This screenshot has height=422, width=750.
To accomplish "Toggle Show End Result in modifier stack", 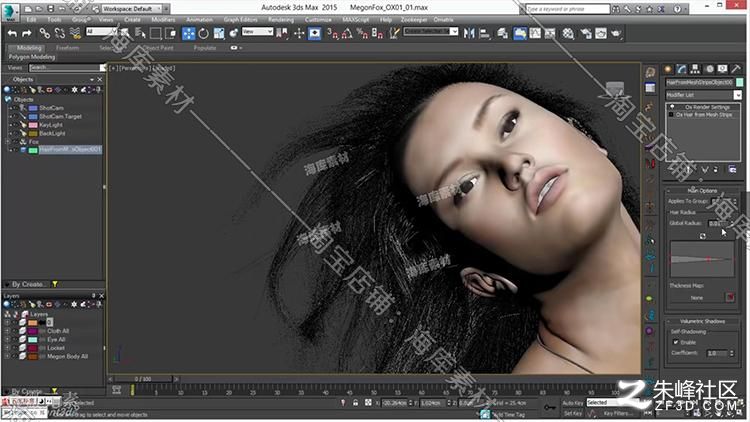I will click(689, 169).
